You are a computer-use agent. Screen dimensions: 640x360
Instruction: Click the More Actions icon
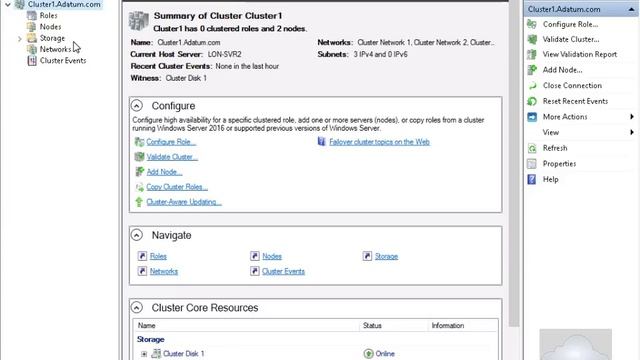[532, 117]
